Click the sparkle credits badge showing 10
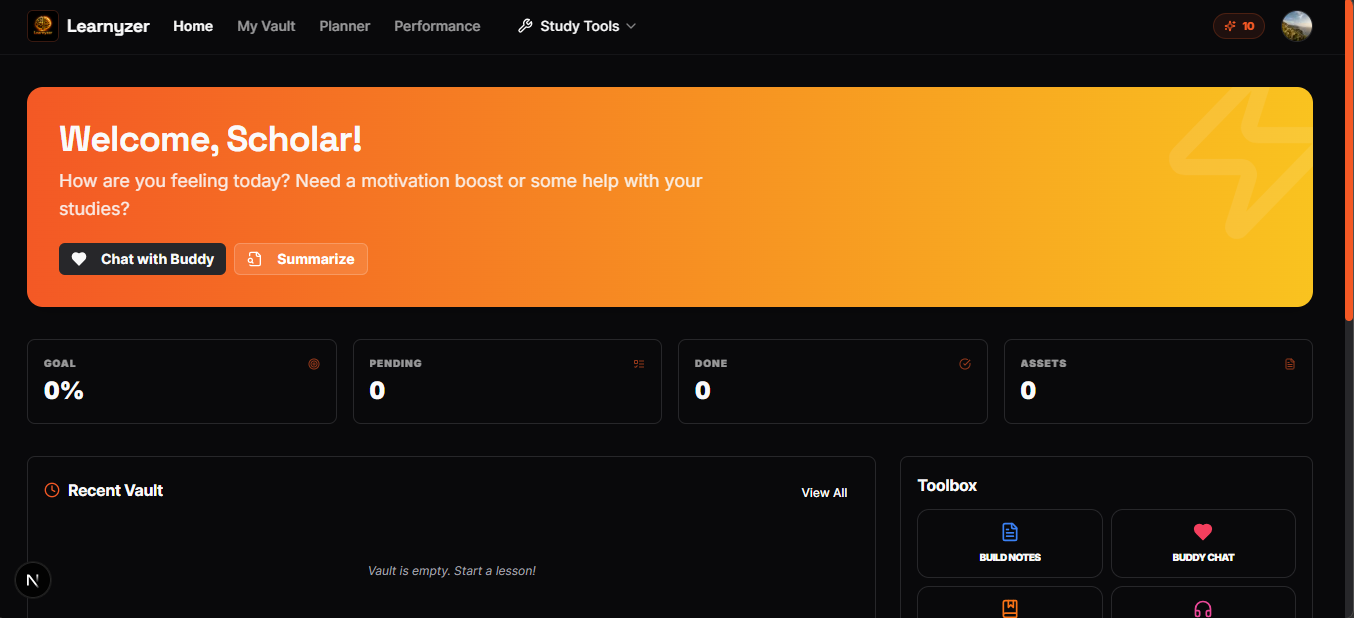The width and height of the screenshot is (1354, 618). (1238, 25)
